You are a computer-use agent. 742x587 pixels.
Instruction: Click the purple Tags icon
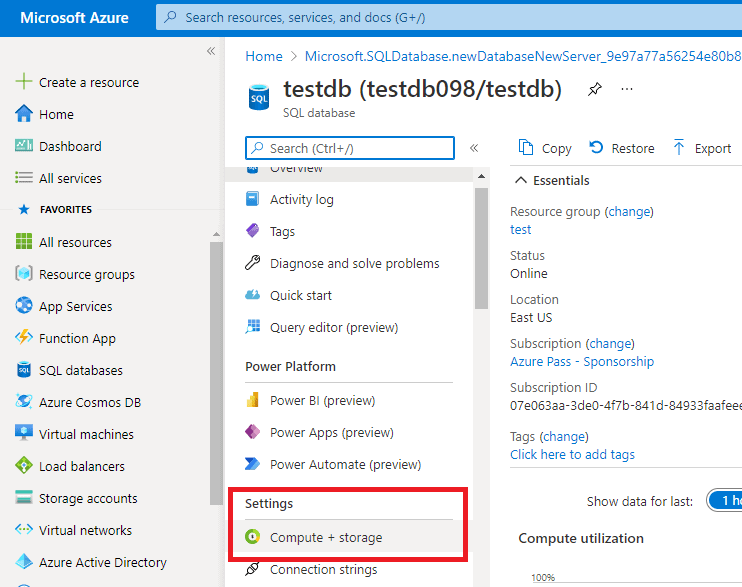[253, 231]
